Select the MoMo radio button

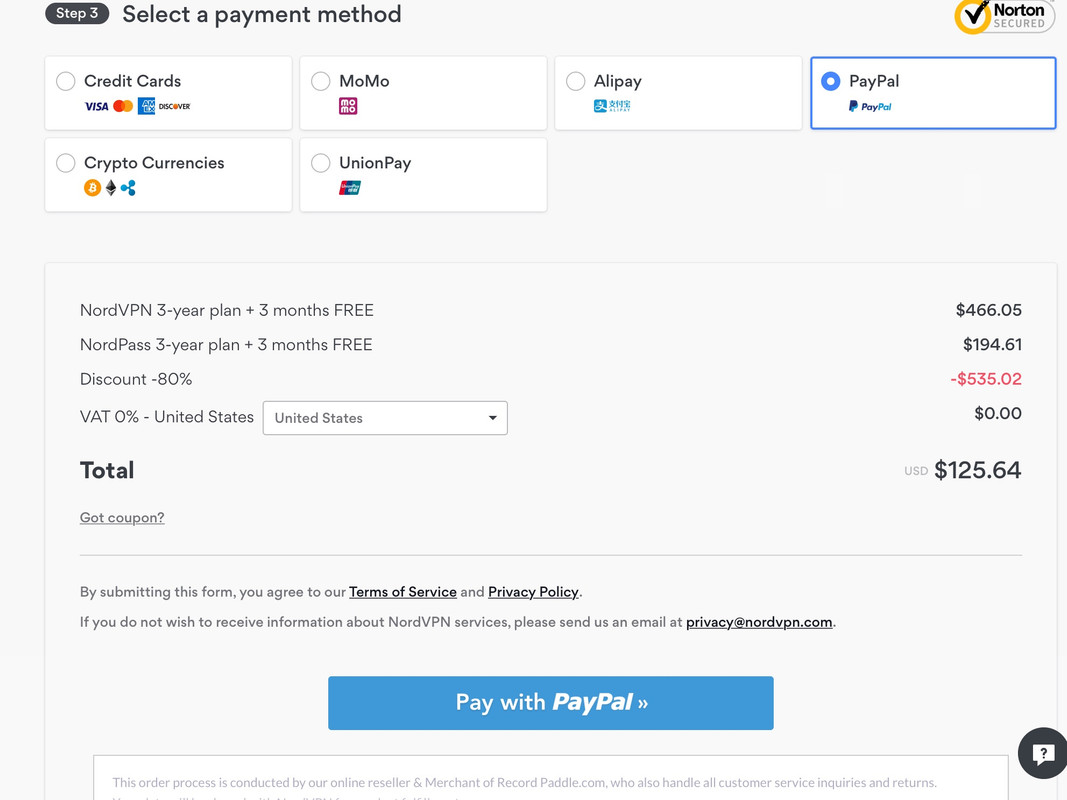pyautogui.click(x=321, y=81)
